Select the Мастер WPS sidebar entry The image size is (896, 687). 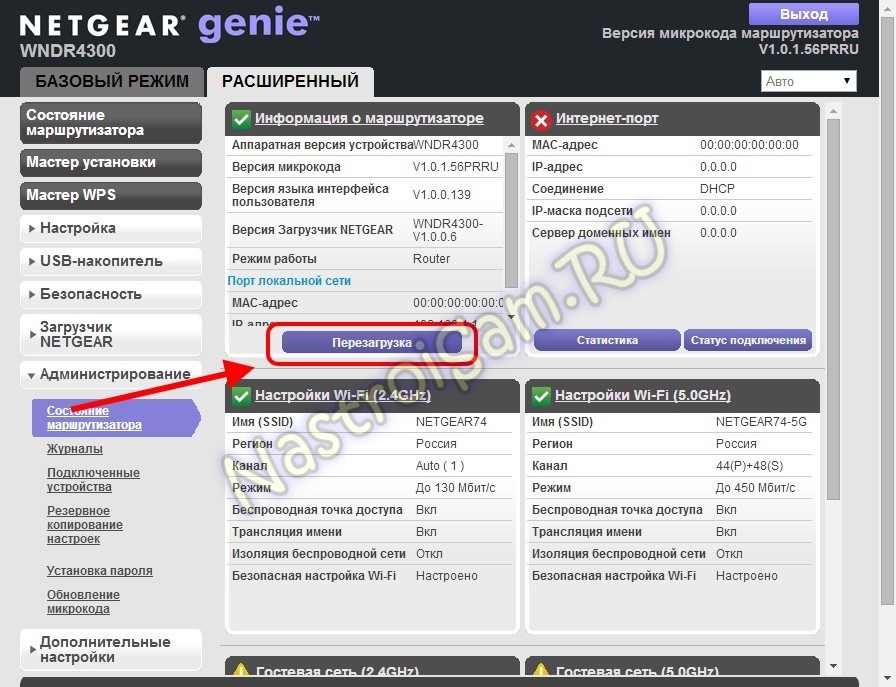tap(110, 195)
